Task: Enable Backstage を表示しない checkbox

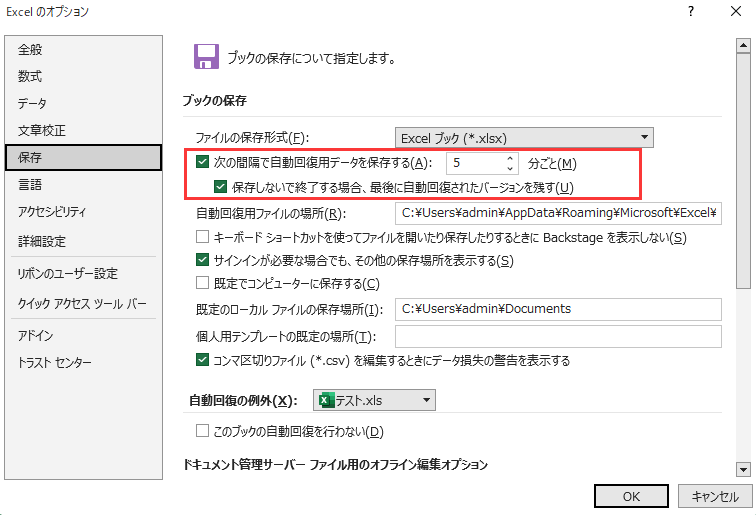Action: [202, 237]
